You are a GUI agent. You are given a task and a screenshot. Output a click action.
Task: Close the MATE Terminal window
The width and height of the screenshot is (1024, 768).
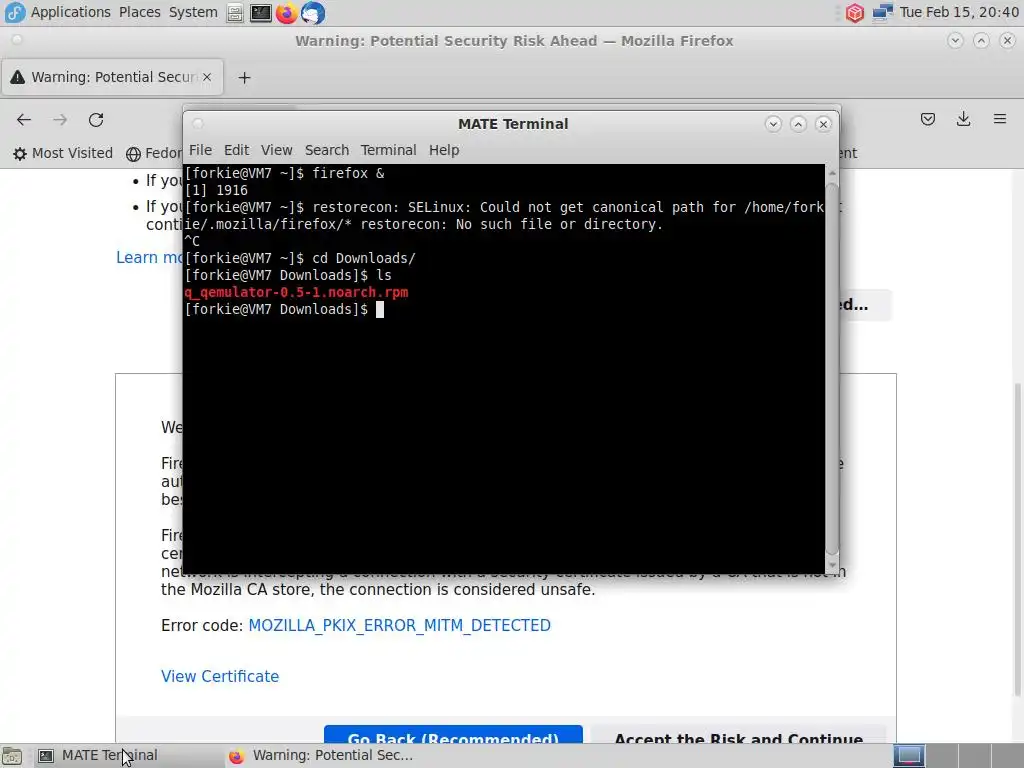pyautogui.click(x=824, y=124)
